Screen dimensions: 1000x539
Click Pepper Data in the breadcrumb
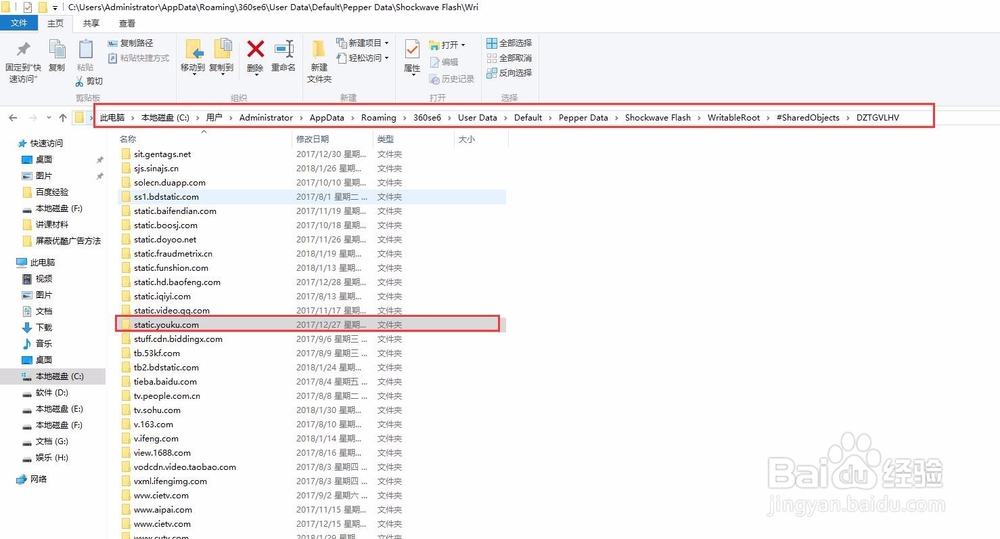point(583,117)
